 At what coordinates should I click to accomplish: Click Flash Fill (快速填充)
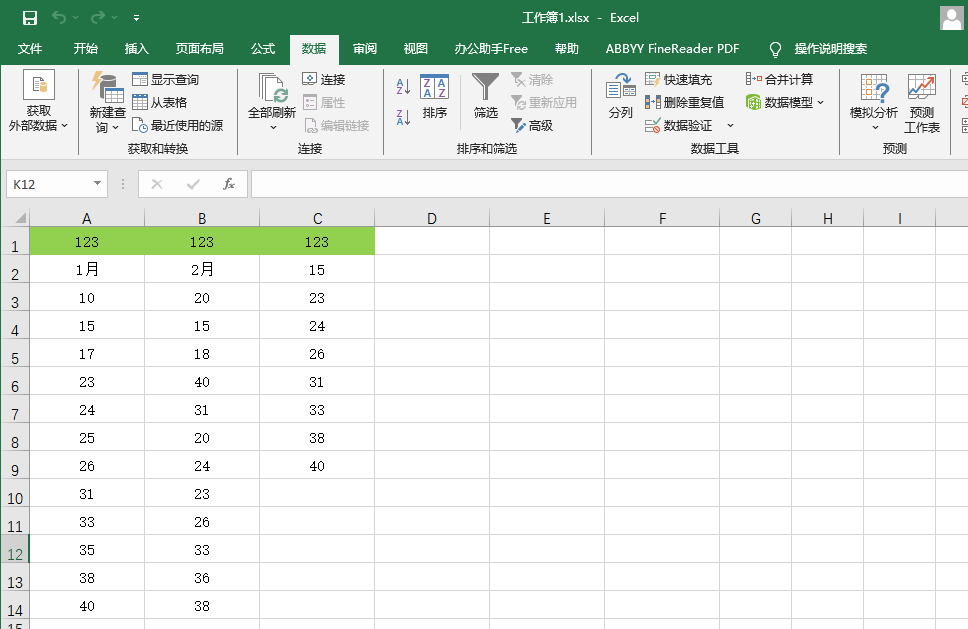point(679,79)
